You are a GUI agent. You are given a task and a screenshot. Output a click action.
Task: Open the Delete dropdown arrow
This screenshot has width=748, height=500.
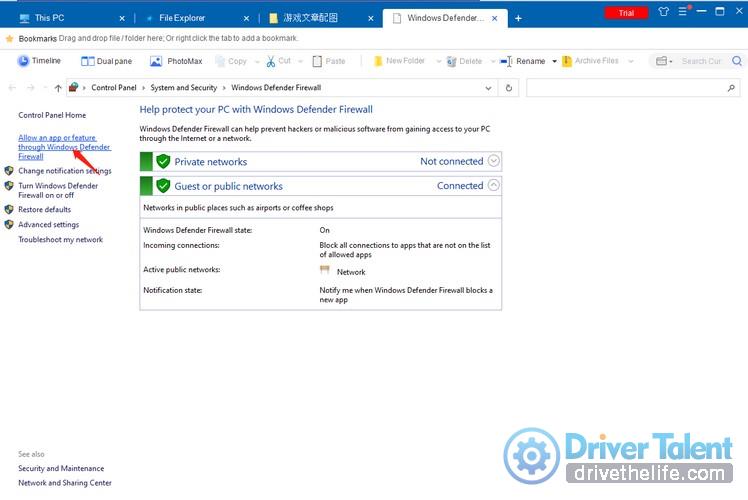(493, 61)
